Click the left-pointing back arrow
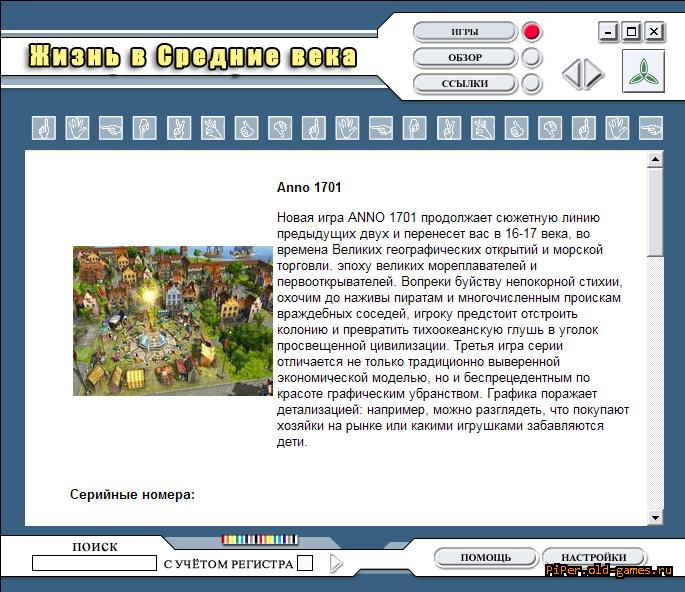The image size is (685, 592). click(571, 73)
